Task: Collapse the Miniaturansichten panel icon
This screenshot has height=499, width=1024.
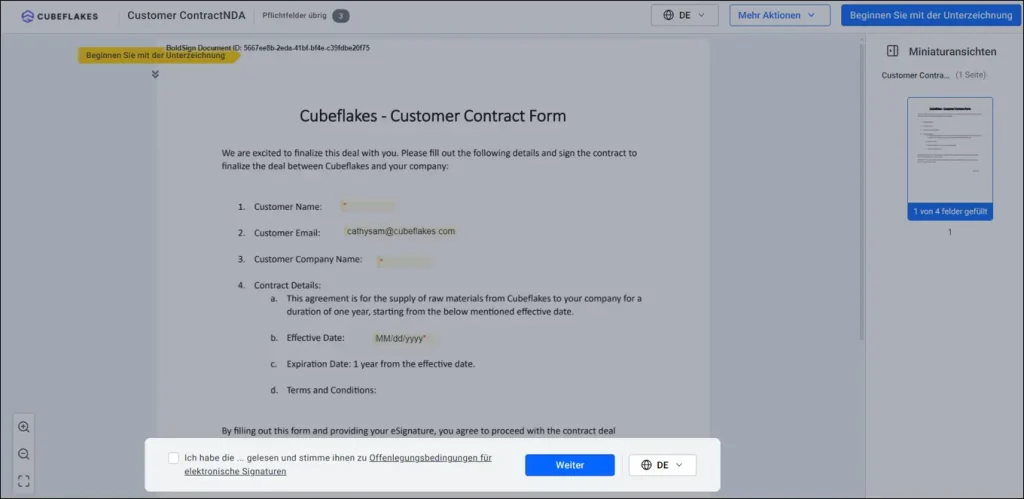Action: coord(892,52)
